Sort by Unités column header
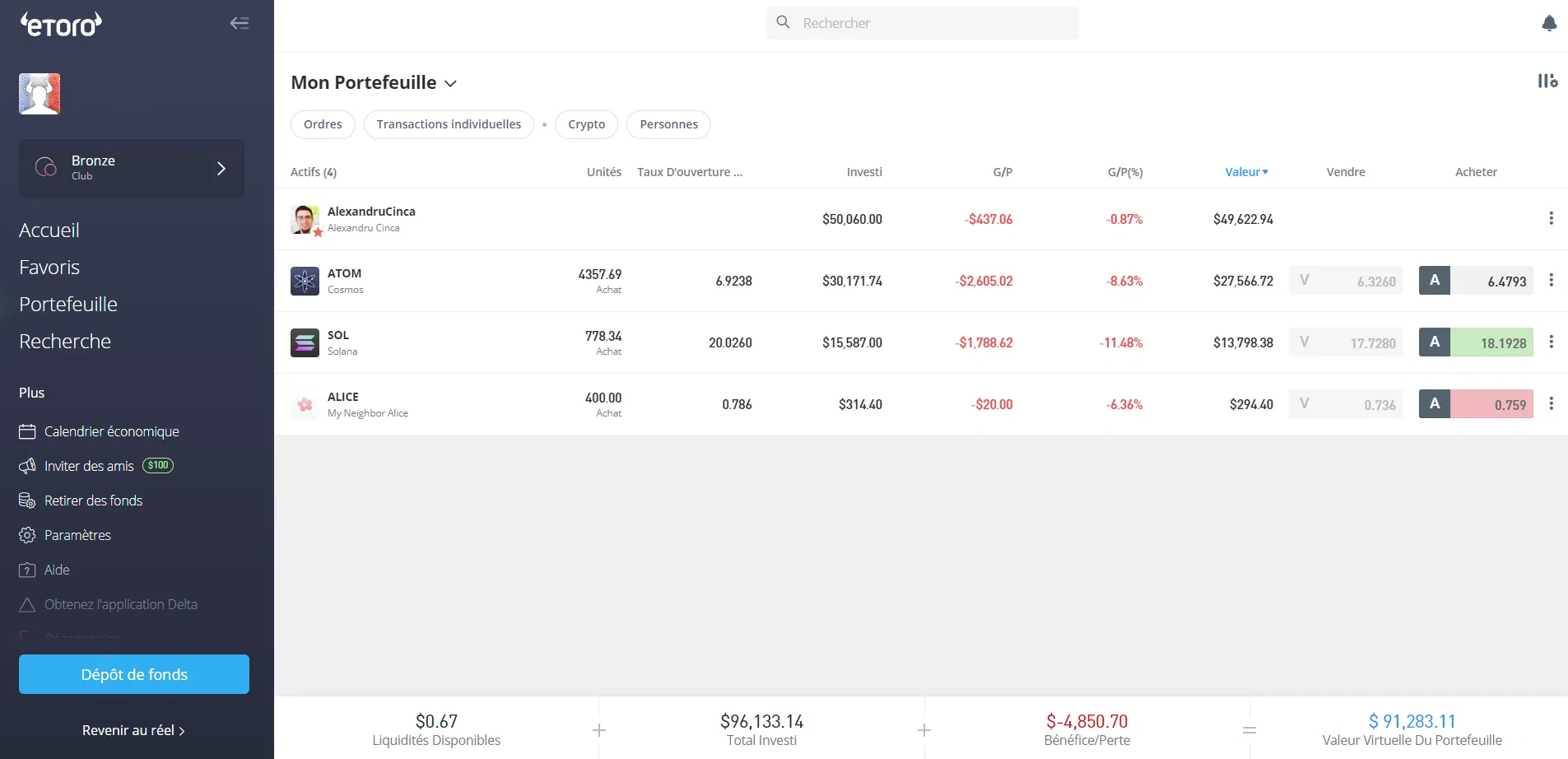This screenshot has height=759, width=1568. (604, 172)
